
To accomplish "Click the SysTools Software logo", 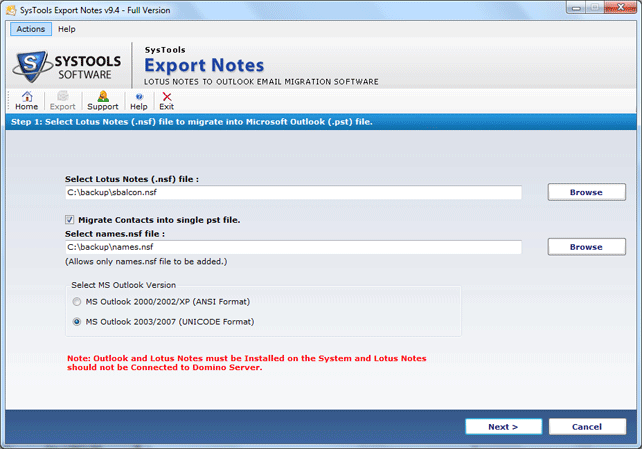I will click(67, 66).
